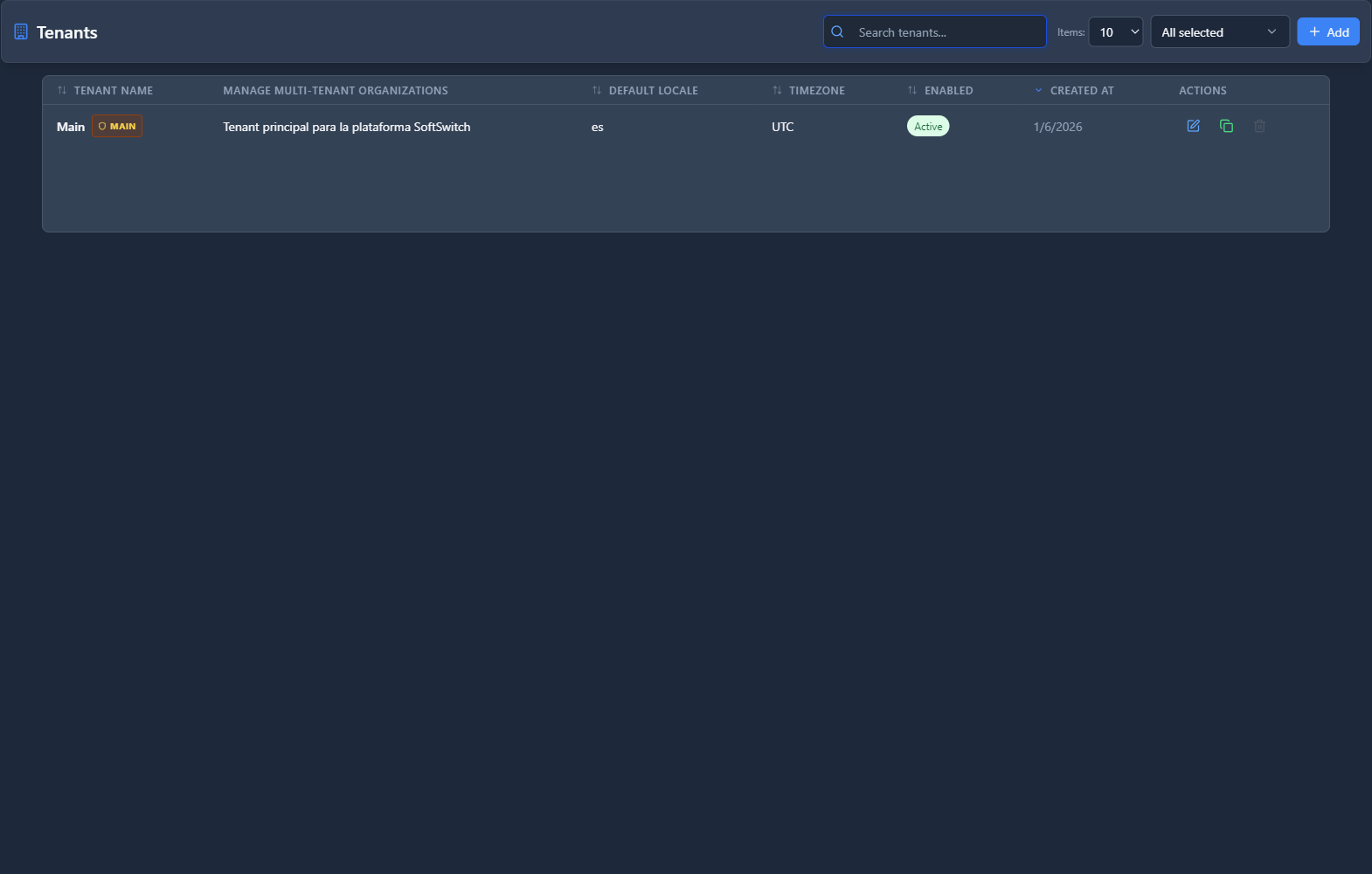Image resolution: width=1372 pixels, height=874 pixels.
Task: Click the sort arrow beside Created At
Action: 1038,91
